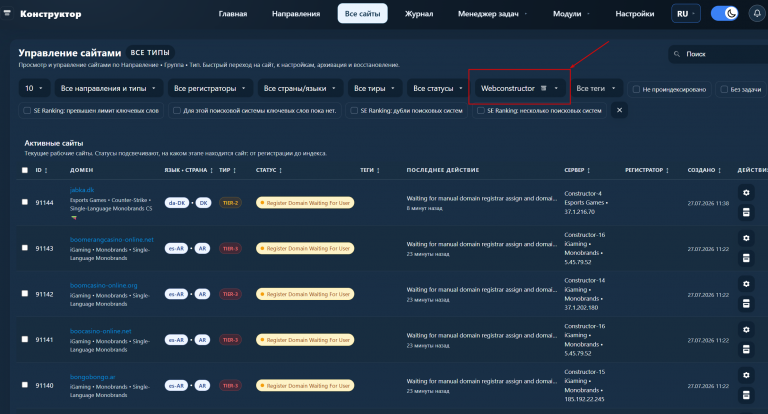
Task: Sort table by ID column arrows
Action: point(46,170)
